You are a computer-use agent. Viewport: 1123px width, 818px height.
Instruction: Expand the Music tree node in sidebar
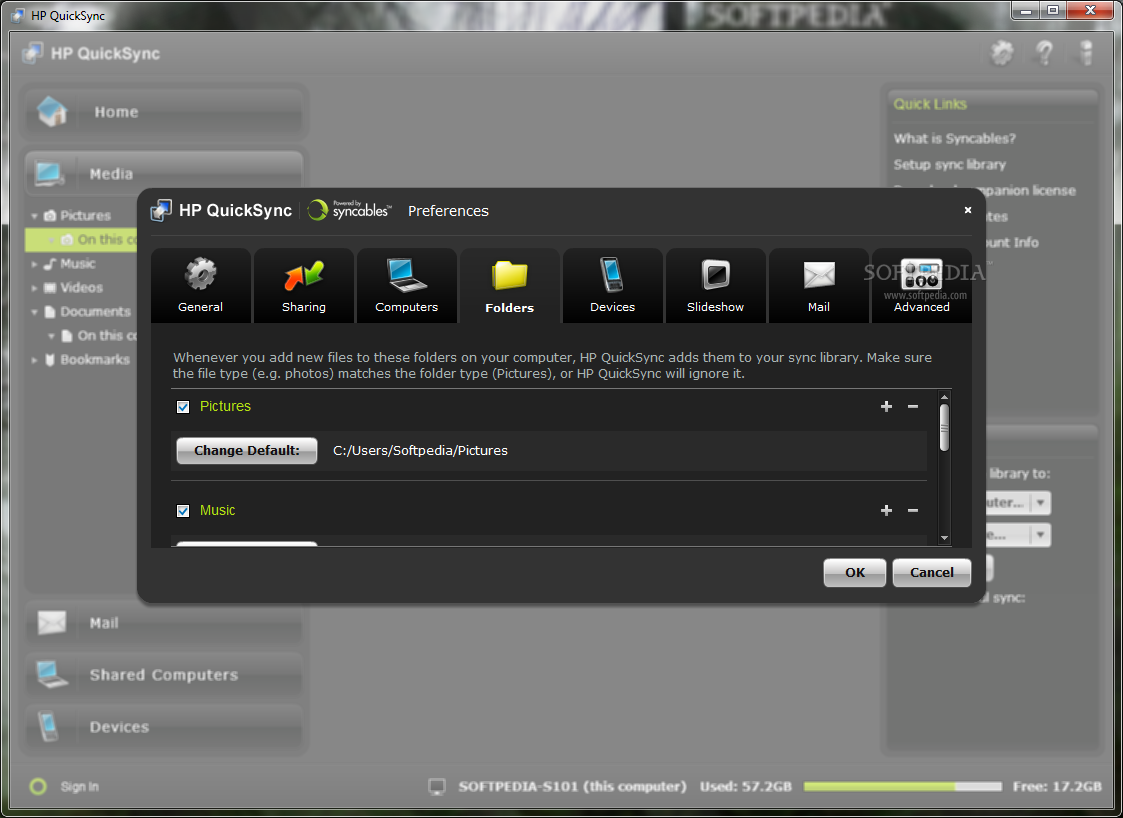click(34, 264)
